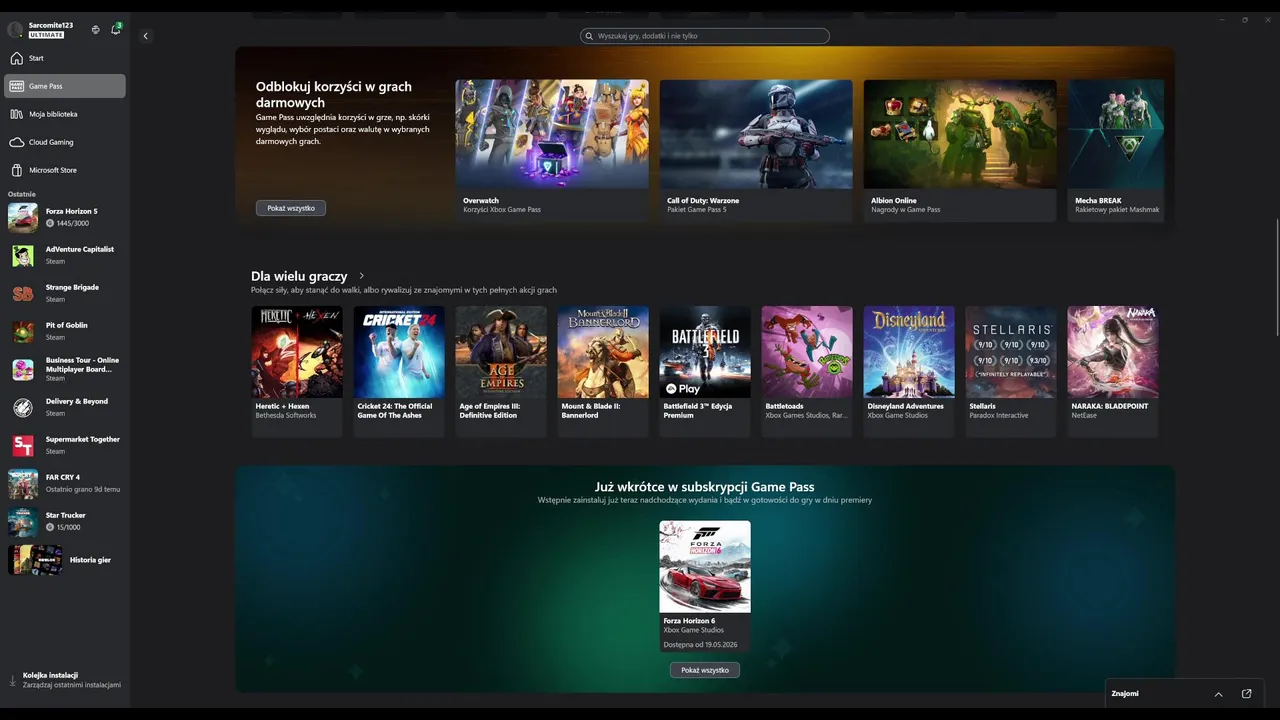The height and width of the screenshot is (720, 1280).
Task: Open Historia gier
Action: click(65, 560)
